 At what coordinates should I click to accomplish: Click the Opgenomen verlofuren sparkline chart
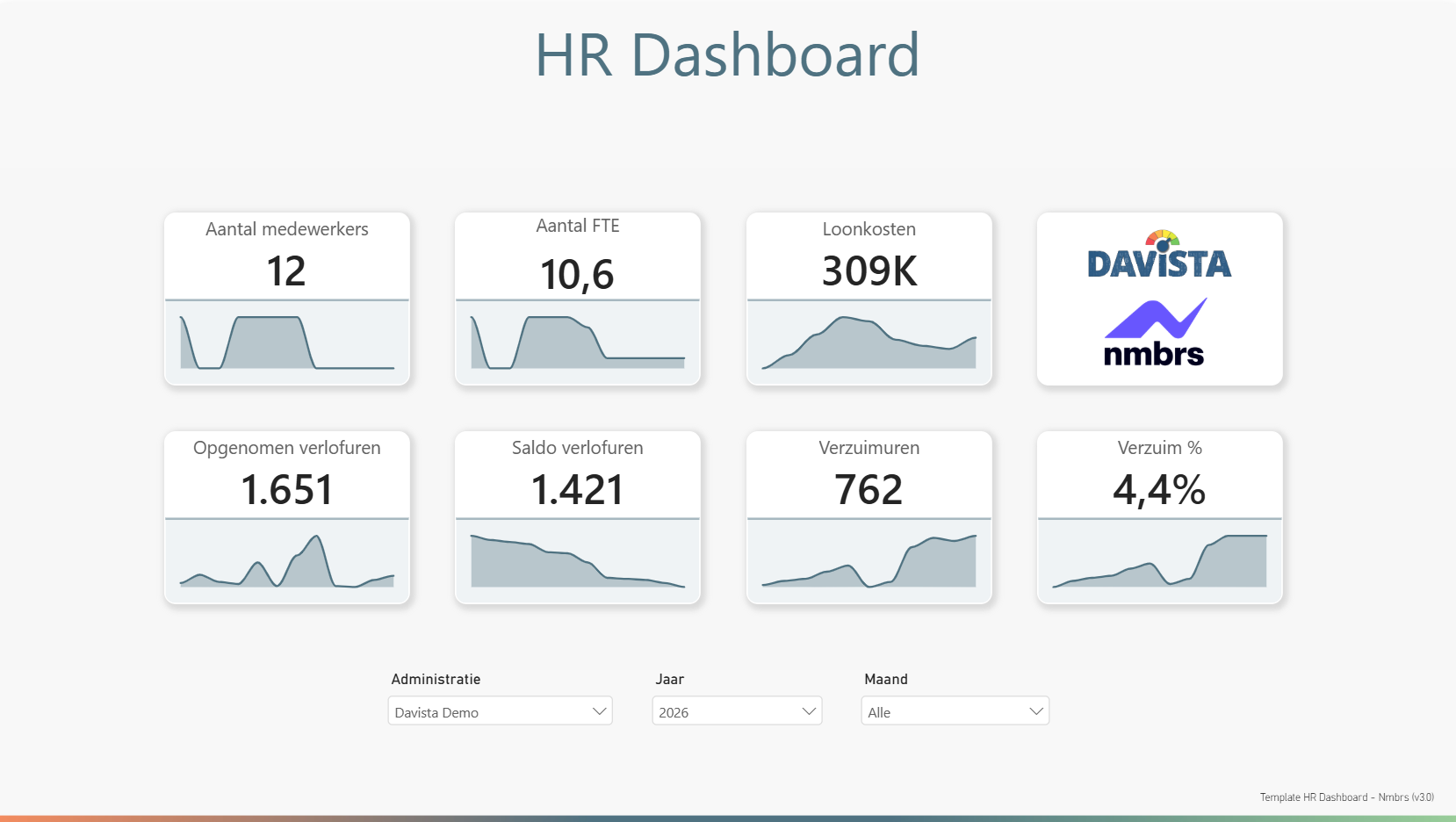[287, 561]
